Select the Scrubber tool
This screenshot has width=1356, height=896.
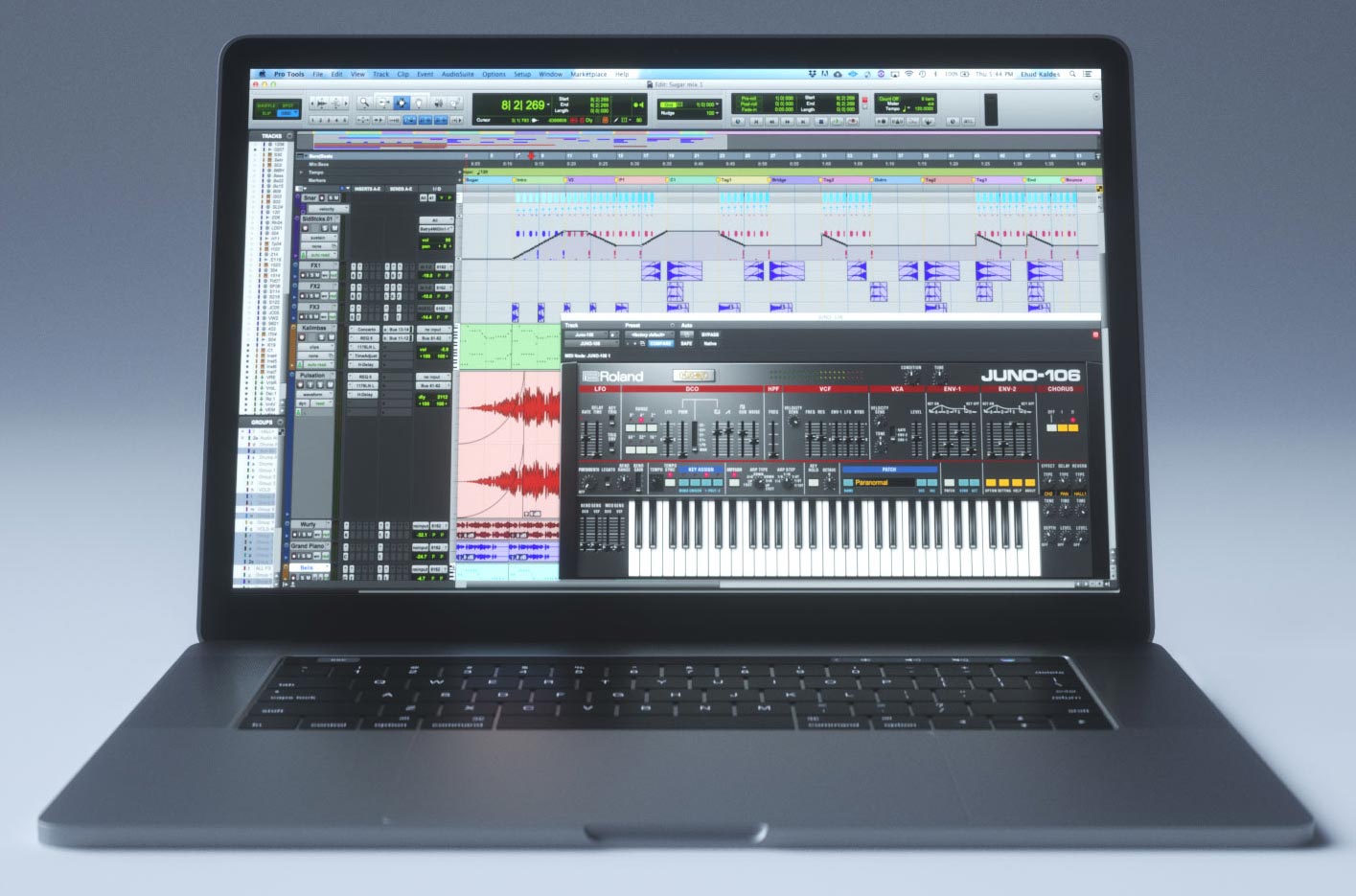coord(439,103)
